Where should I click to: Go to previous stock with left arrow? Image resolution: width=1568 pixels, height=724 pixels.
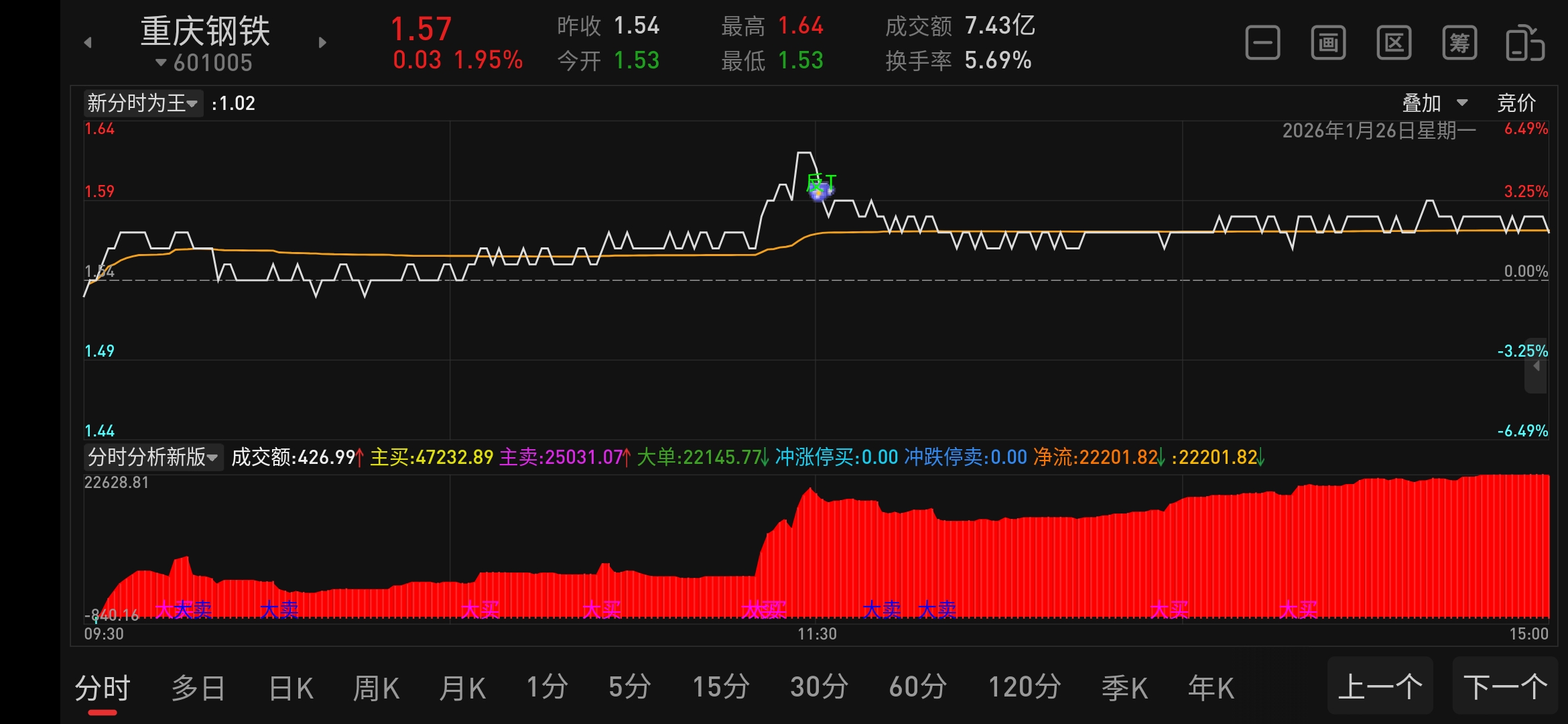(88, 43)
